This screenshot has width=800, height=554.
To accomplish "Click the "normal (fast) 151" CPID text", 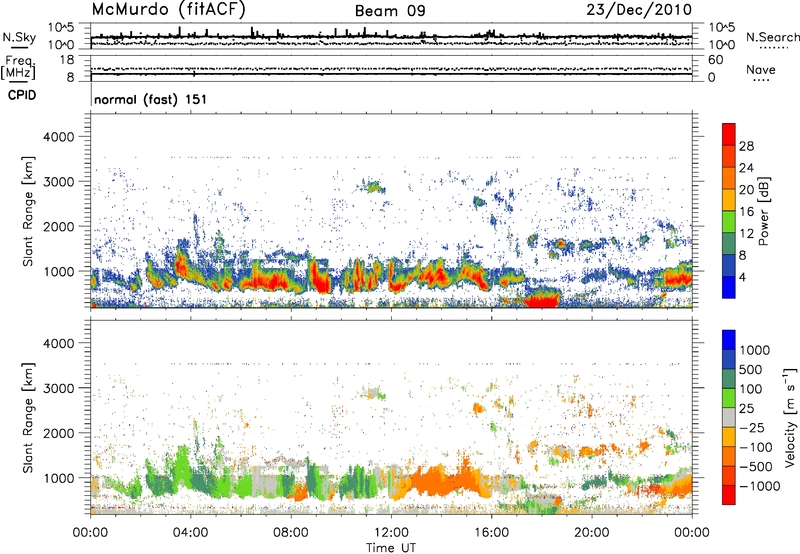I will pos(151,99).
